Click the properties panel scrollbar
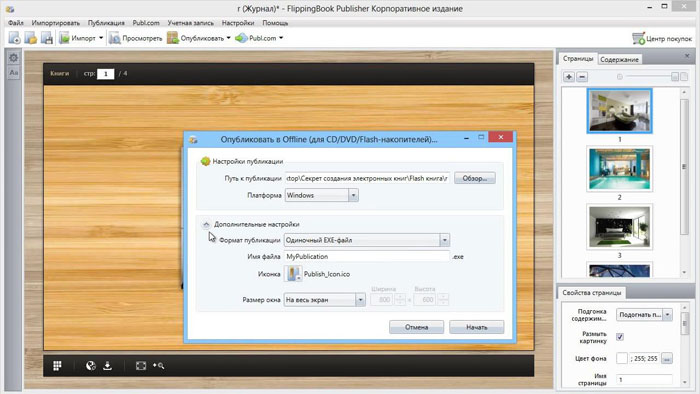 coord(685,323)
